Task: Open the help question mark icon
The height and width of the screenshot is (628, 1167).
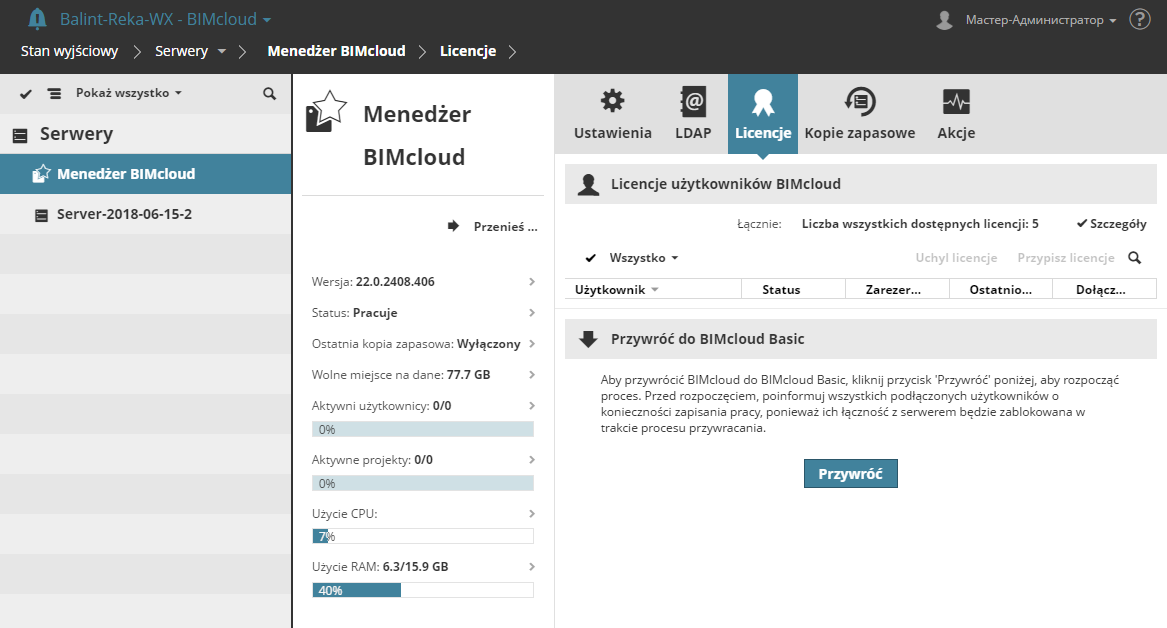Action: tap(1139, 19)
